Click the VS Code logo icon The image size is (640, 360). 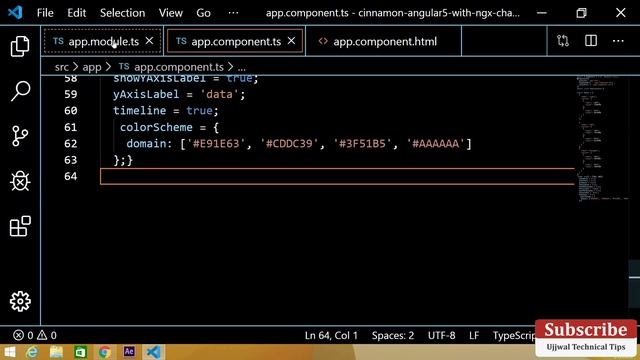point(15,12)
